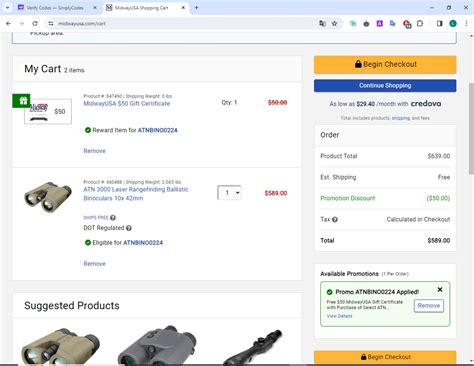Click Continue Shopping button

[x=385, y=86]
